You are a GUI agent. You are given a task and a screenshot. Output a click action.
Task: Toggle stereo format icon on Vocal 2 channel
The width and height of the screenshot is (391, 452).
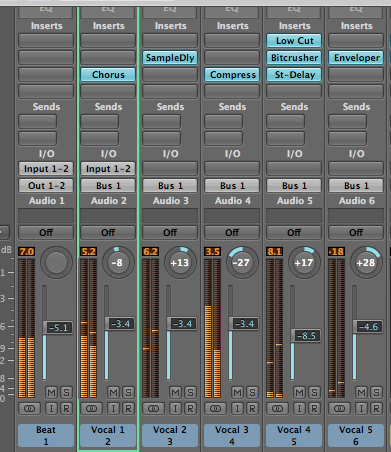153,408
